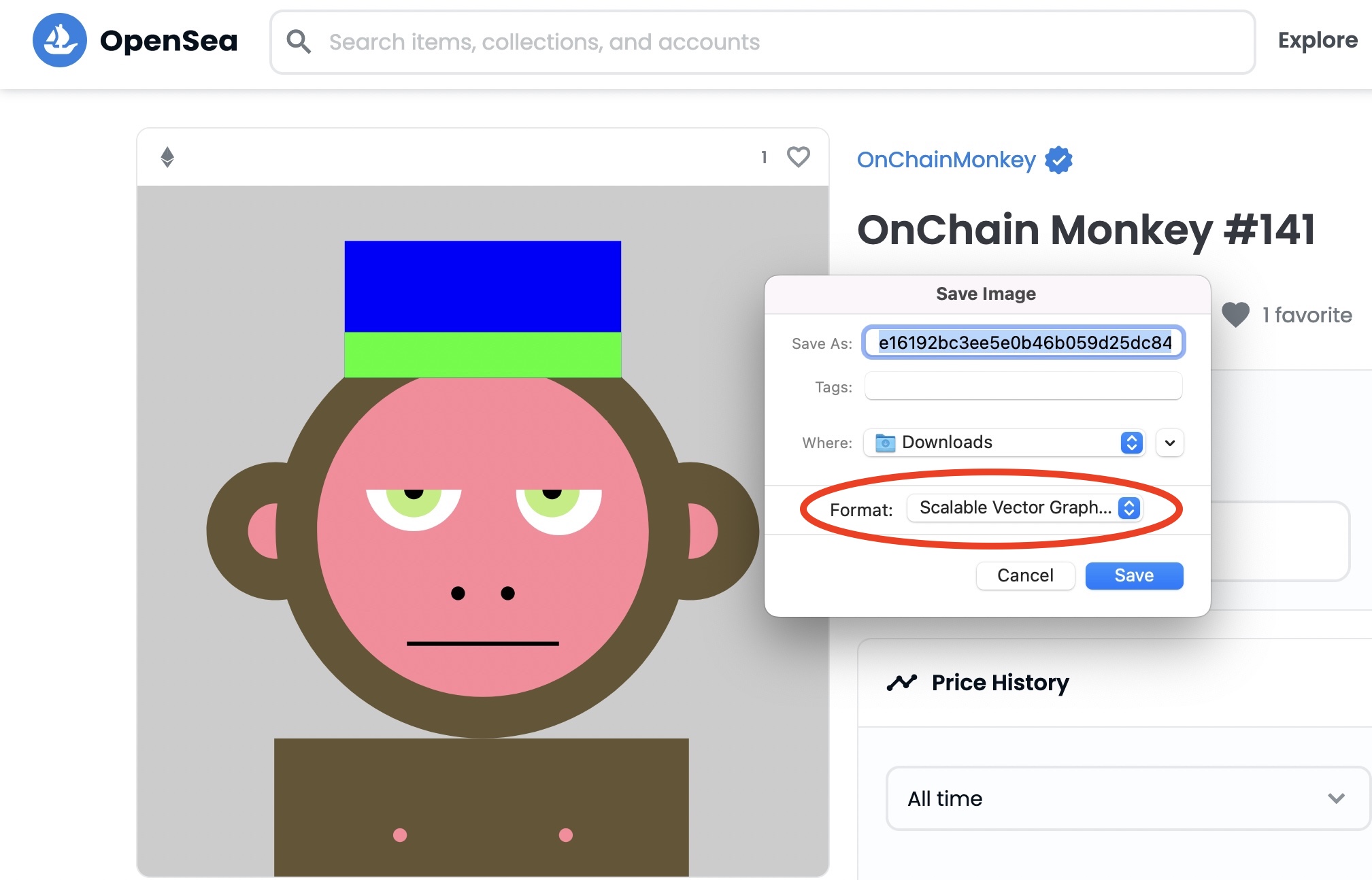The width and height of the screenshot is (1372, 880).
Task: Click the gray heart beside 1 favorite
Action: 1235,314
